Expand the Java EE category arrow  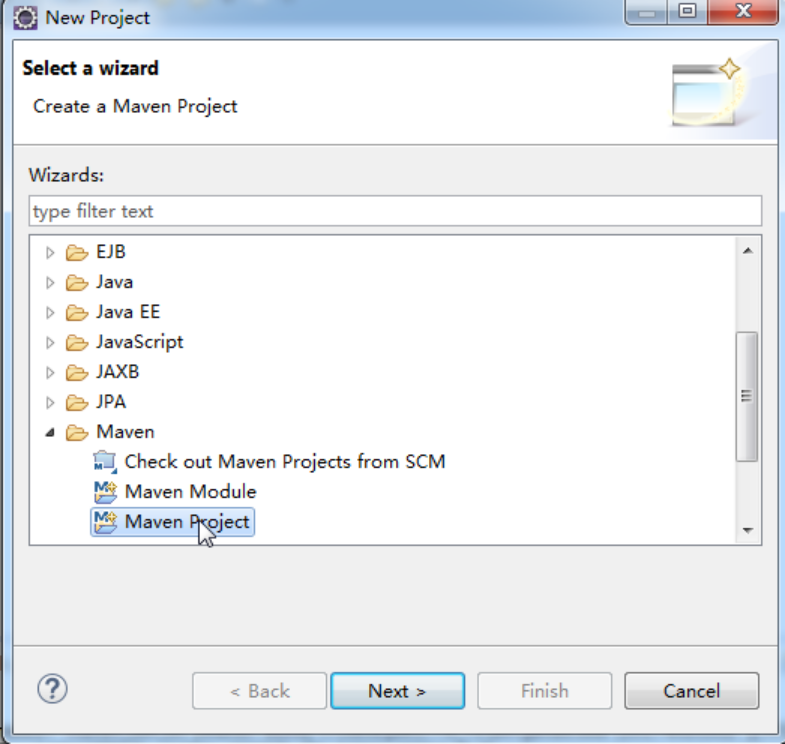pos(50,312)
